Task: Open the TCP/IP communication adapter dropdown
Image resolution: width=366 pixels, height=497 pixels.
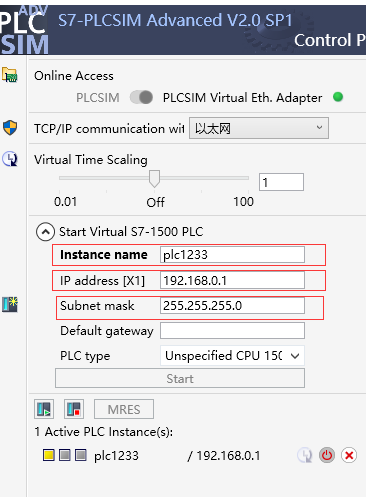Action: [259, 128]
